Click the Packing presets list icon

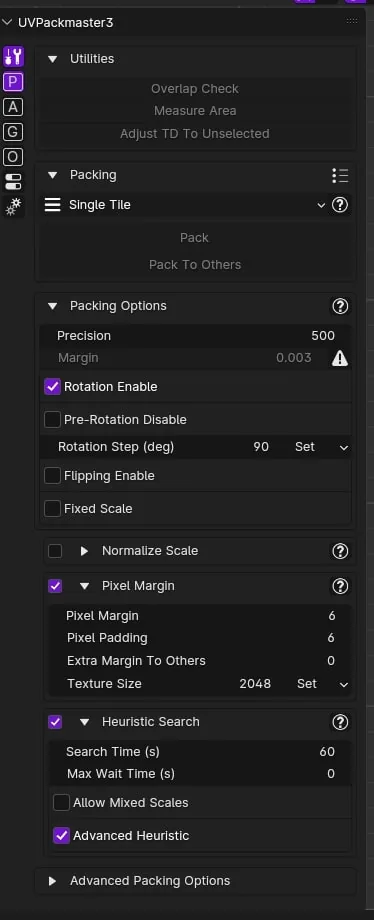[x=340, y=175]
